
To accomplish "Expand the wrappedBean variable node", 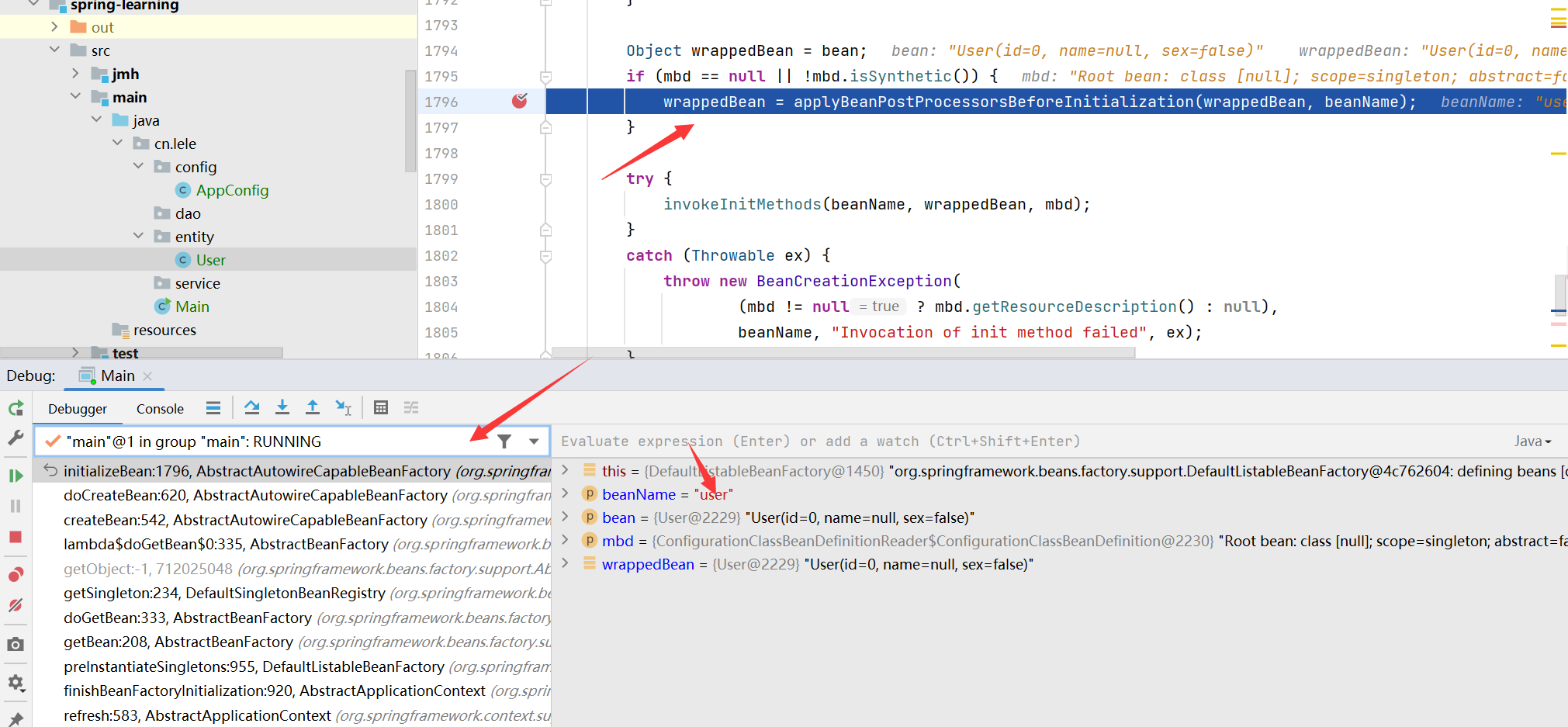I will 566,563.
